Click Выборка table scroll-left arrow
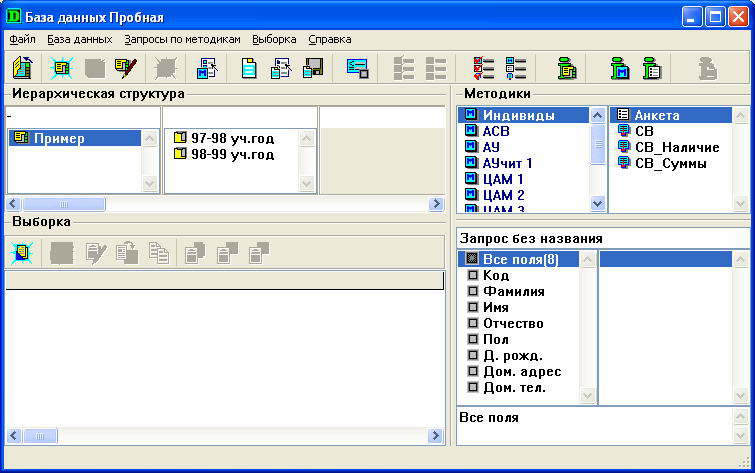 pyautogui.click(x=13, y=436)
